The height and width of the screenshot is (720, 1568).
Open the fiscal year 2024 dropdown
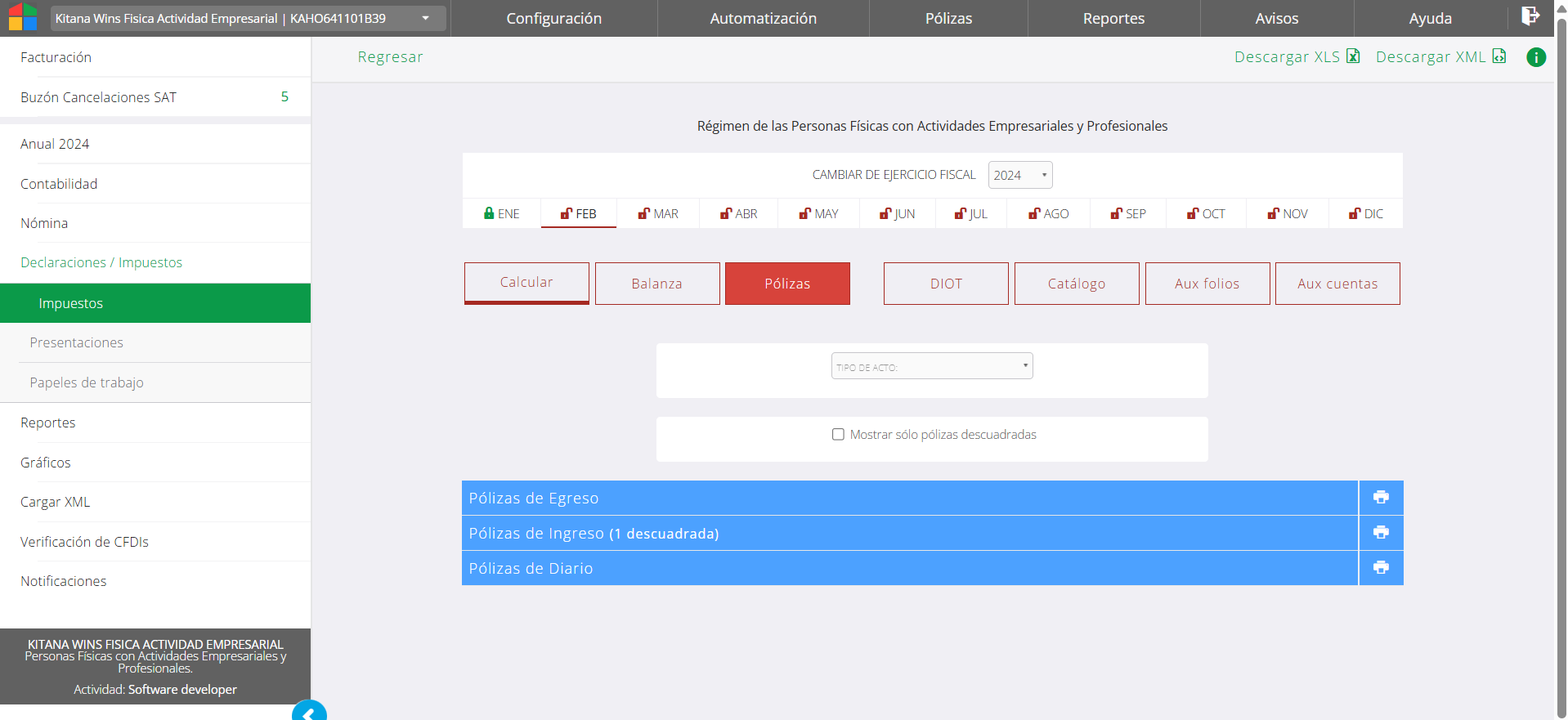click(1019, 175)
